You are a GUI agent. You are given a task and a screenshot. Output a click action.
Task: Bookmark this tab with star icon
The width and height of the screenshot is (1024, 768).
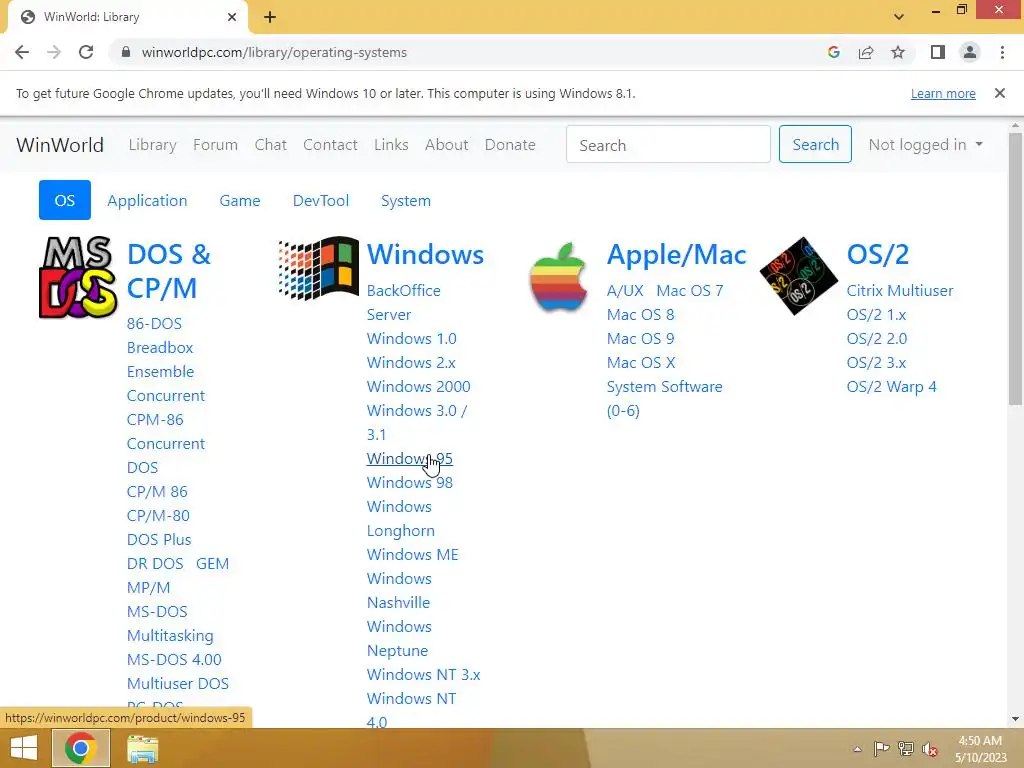(898, 52)
